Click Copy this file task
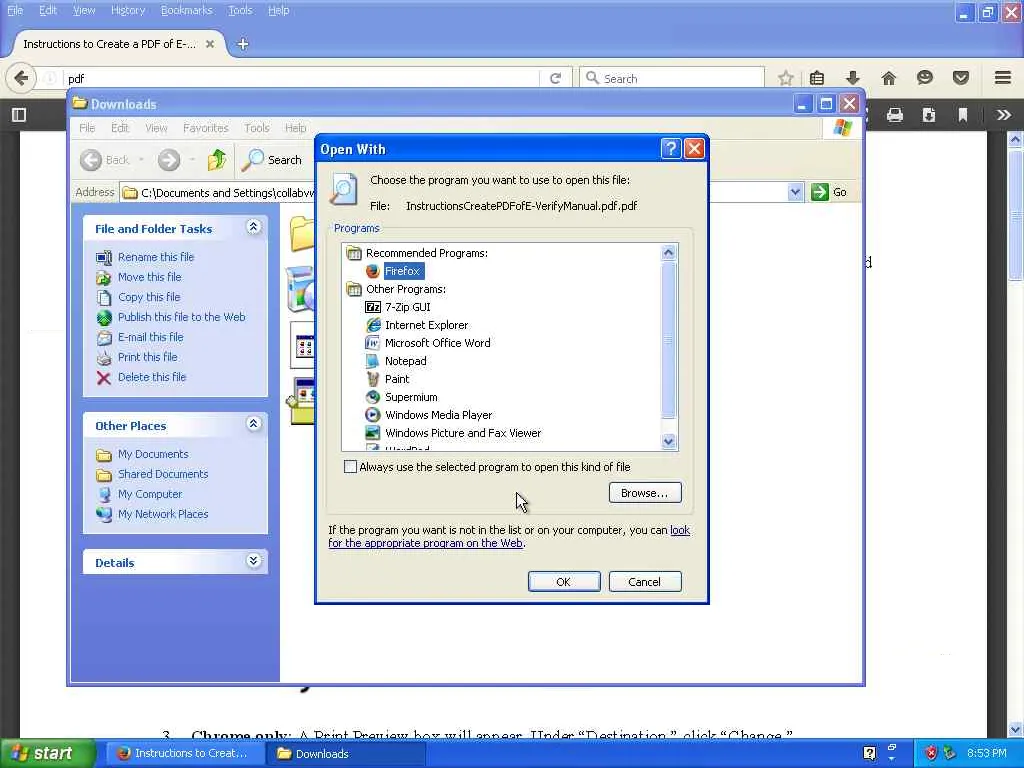 click(x=149, y=297)
